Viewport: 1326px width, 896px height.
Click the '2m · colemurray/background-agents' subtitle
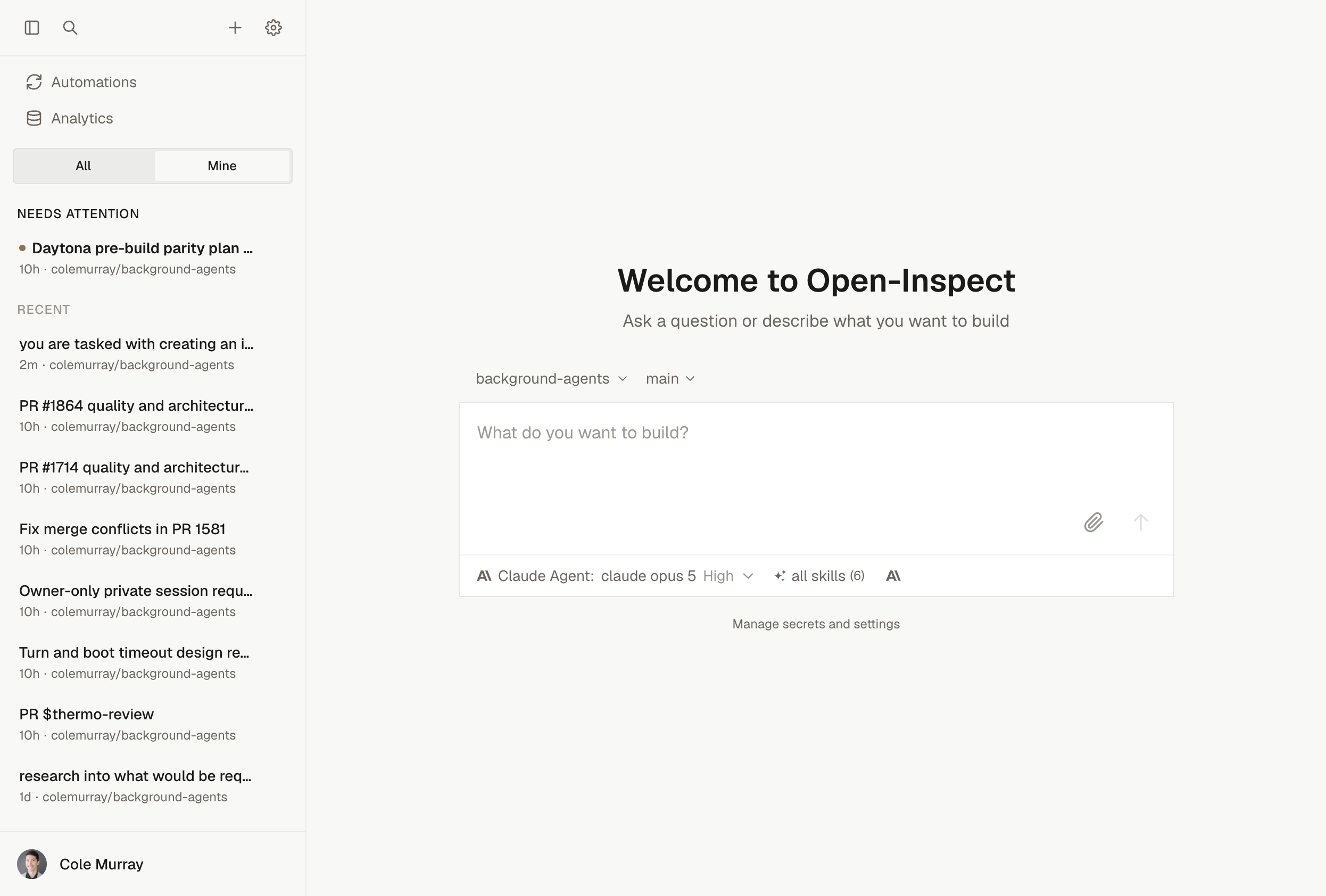(127, 364)
